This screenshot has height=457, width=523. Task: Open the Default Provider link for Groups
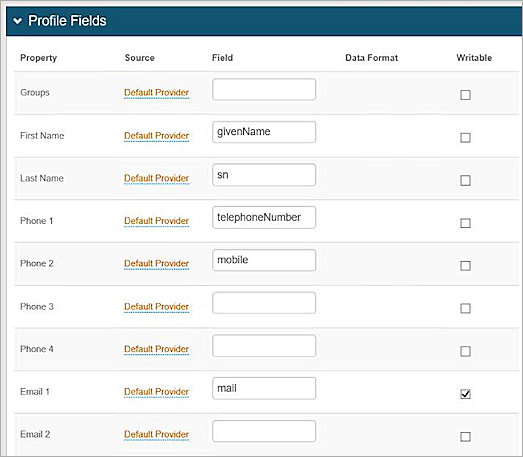coord(156,92)
